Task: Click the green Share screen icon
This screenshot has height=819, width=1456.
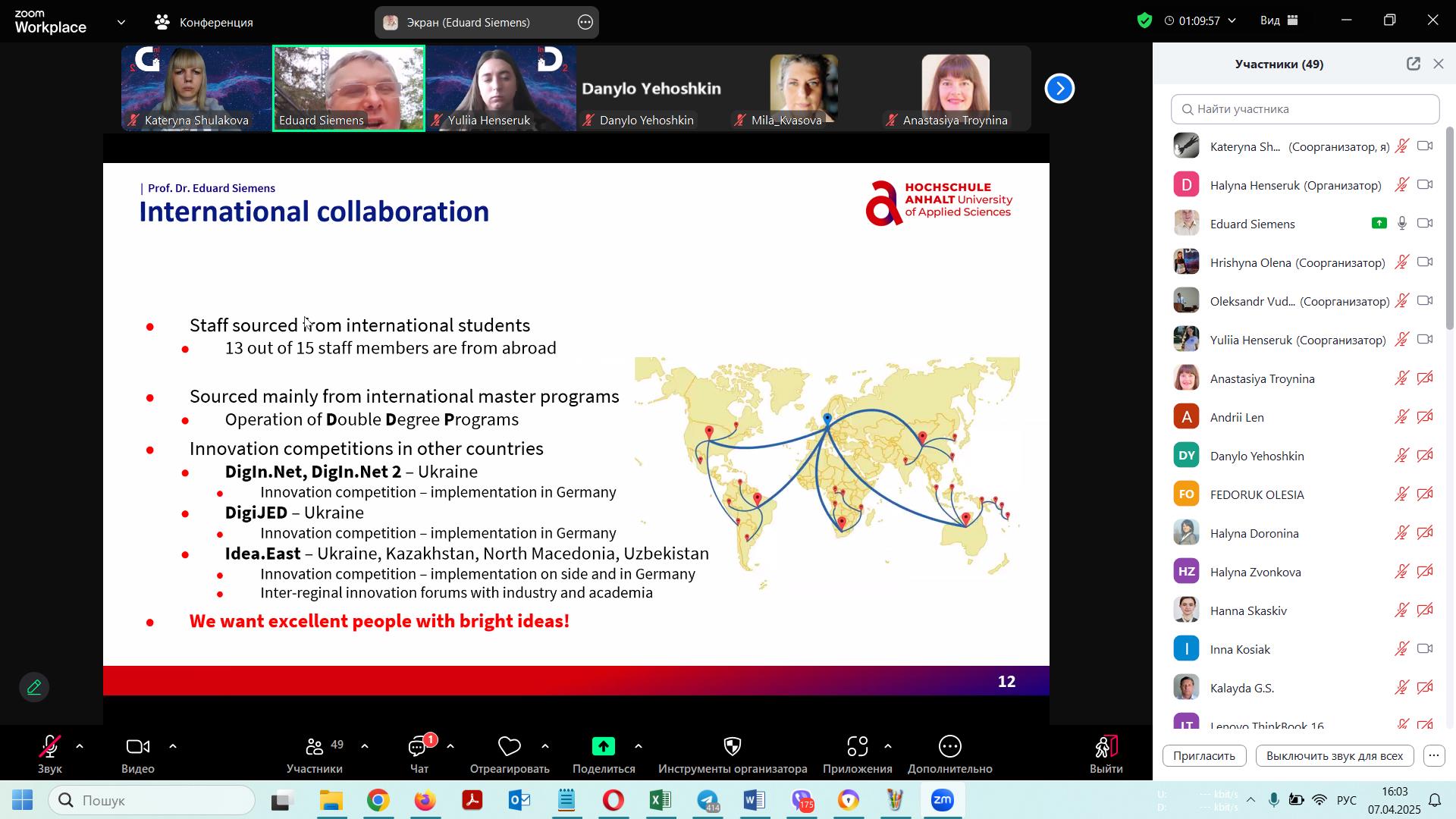Action: (x=604, y=748)
